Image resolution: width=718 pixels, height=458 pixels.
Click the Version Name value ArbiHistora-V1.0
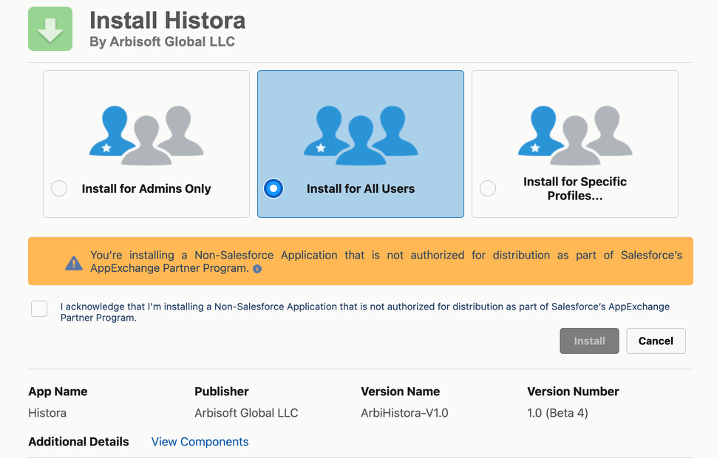[x=404, y=413]
